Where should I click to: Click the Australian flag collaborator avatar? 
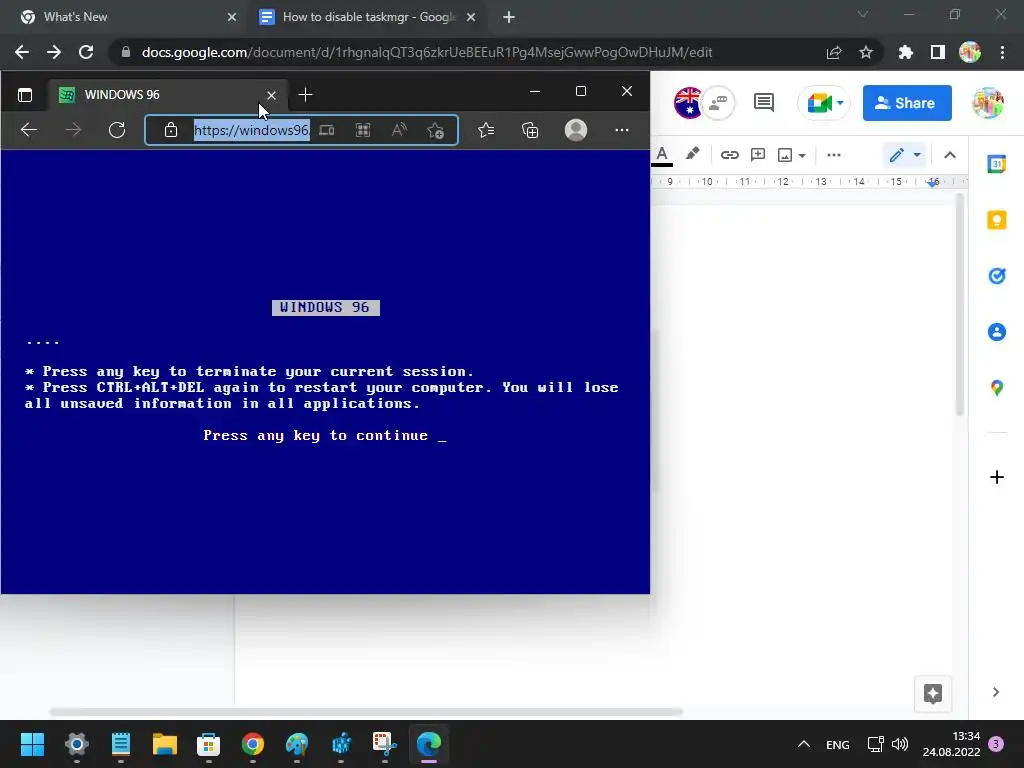point(688,103)
